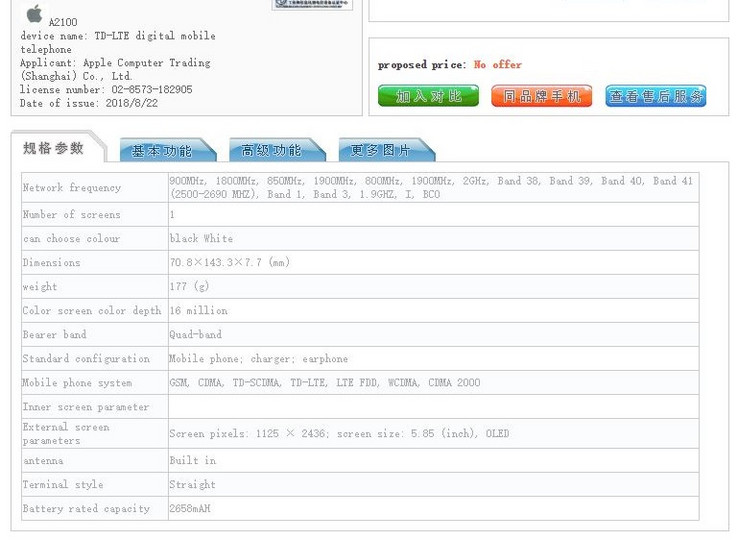Click the 'Quad-band' value
This screenshot has height=540, width=738.
coord(196,335)
